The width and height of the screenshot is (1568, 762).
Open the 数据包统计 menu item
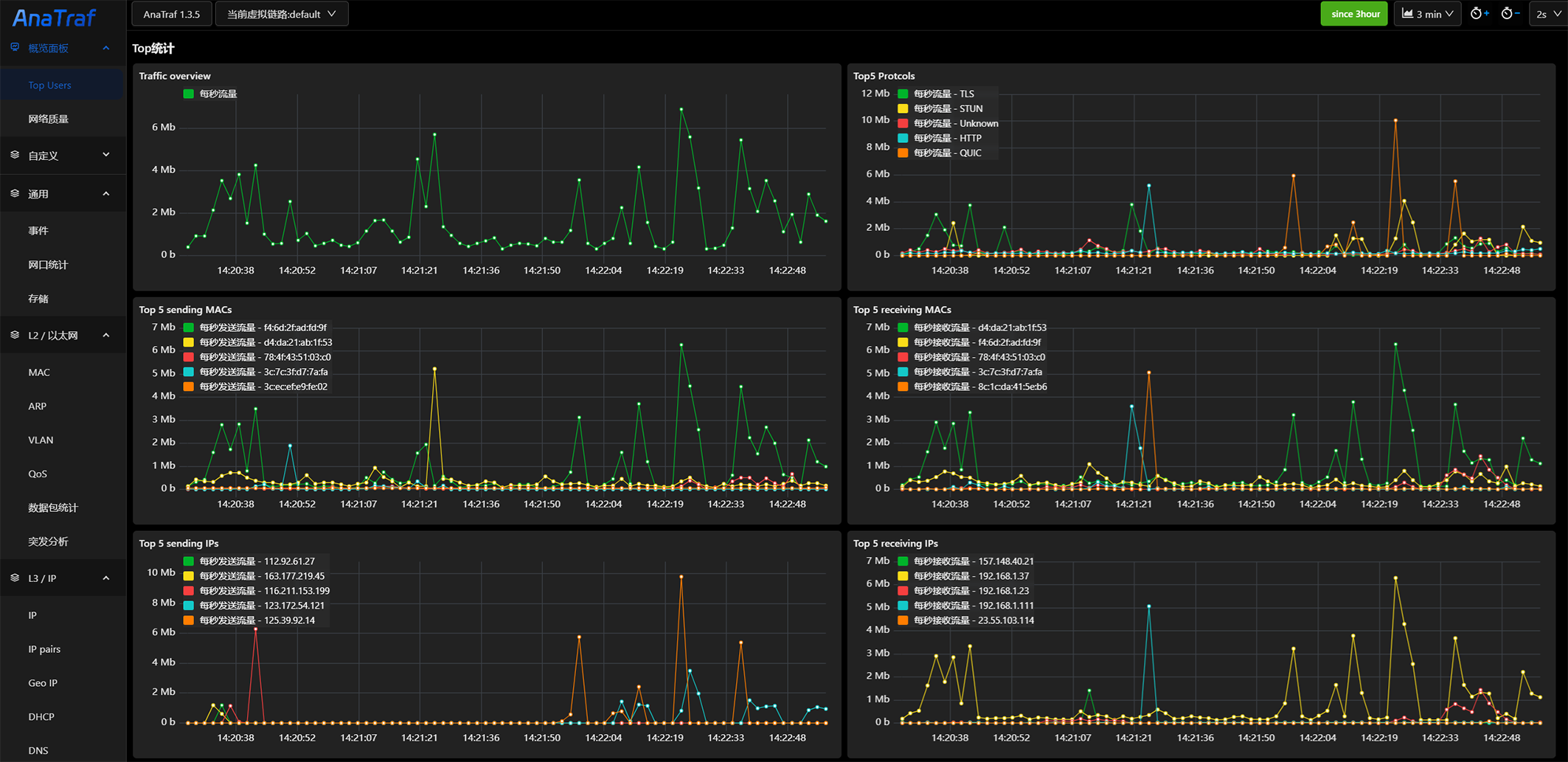[63, 508]
